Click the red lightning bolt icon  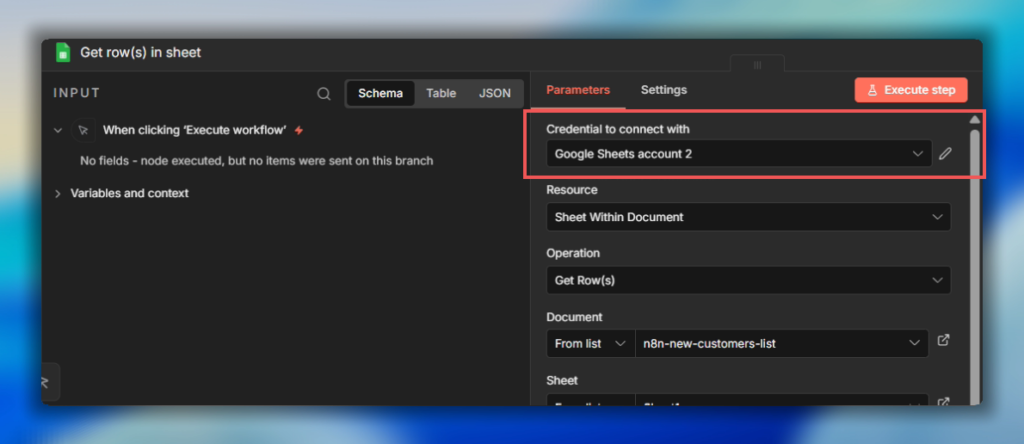click(x=299, y=130)
